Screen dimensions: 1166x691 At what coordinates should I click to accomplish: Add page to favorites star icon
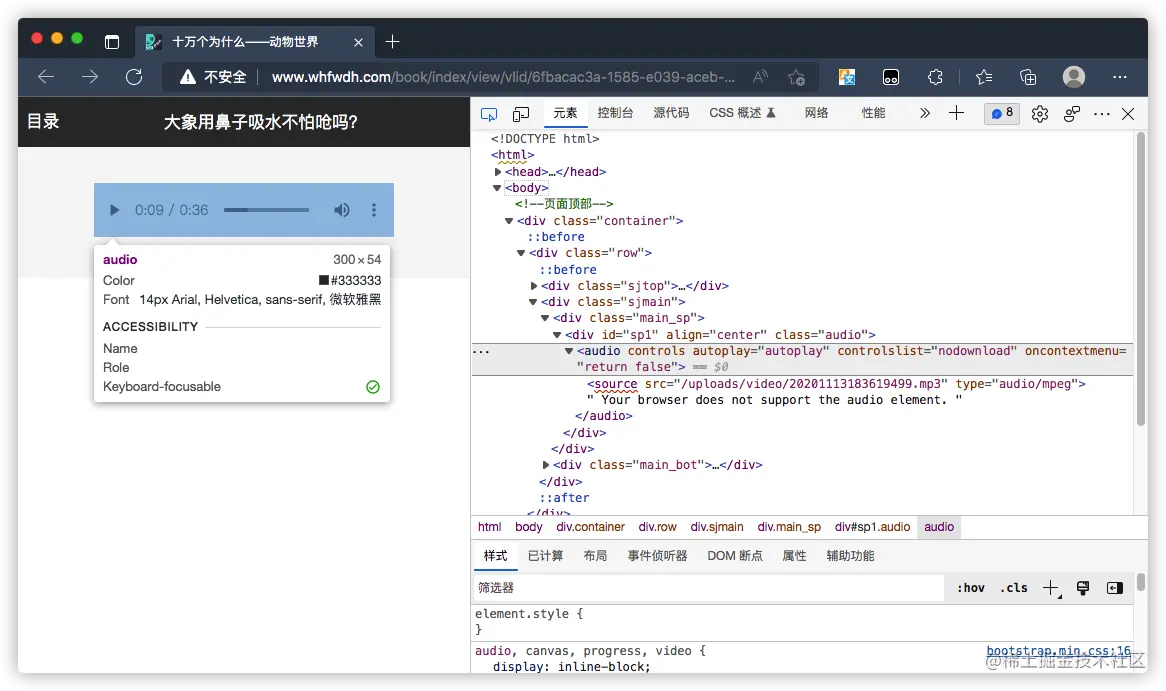(x=796, y=77)
